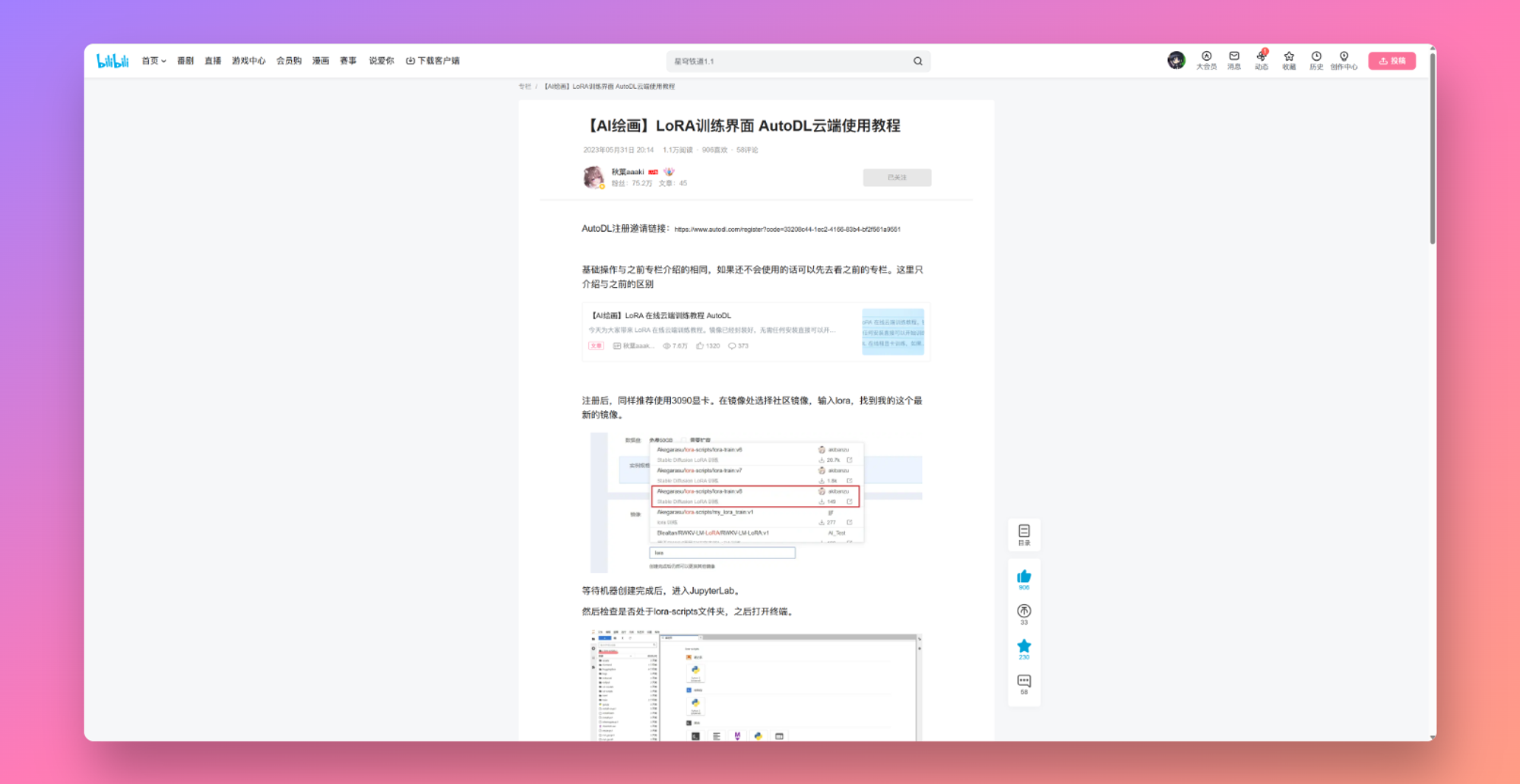Open the AutoDL register invitation URL
The height and width of the screenshot is (784, 1520).
(787, 229)
